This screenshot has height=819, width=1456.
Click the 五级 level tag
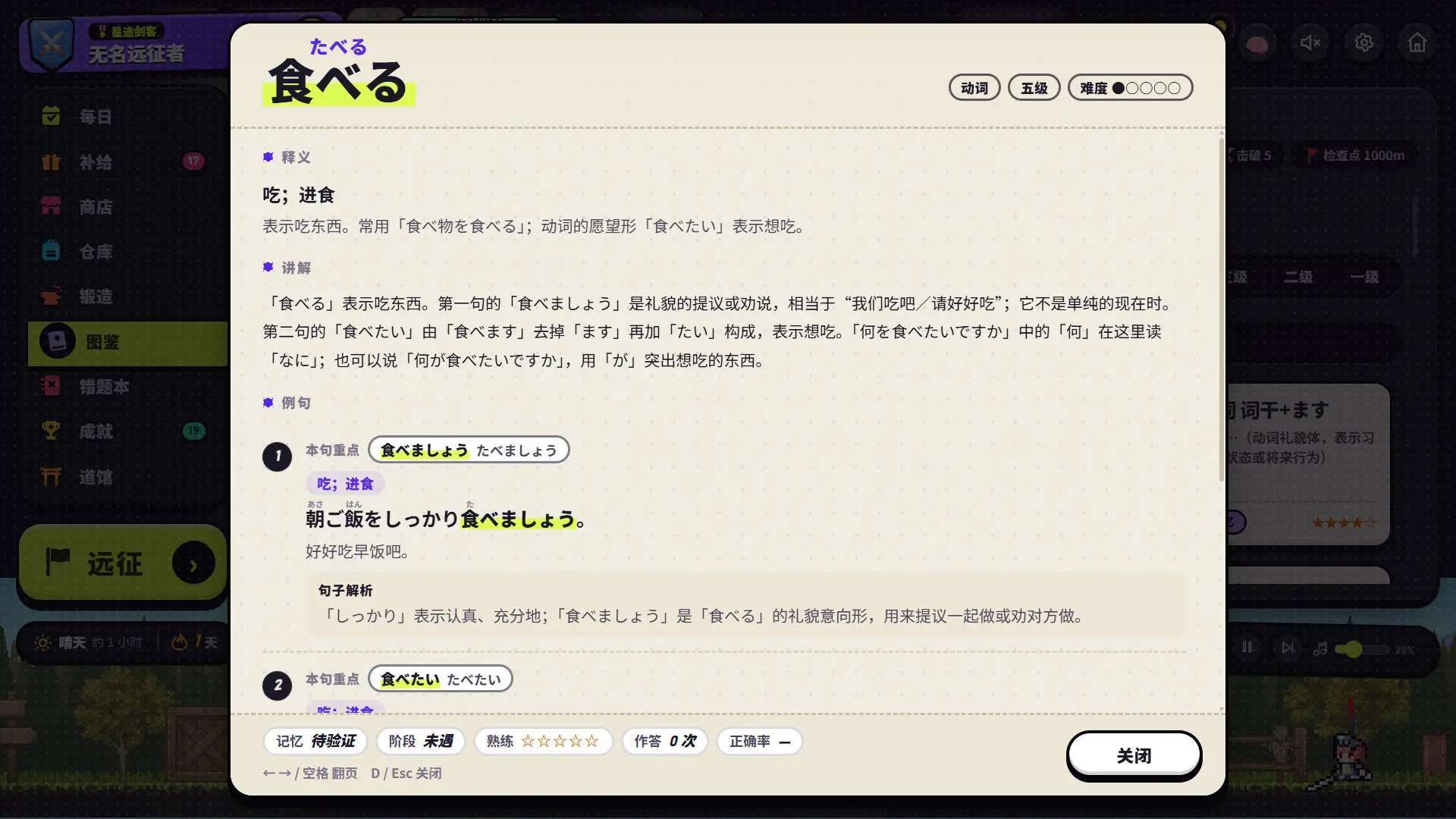(1034, 88)
